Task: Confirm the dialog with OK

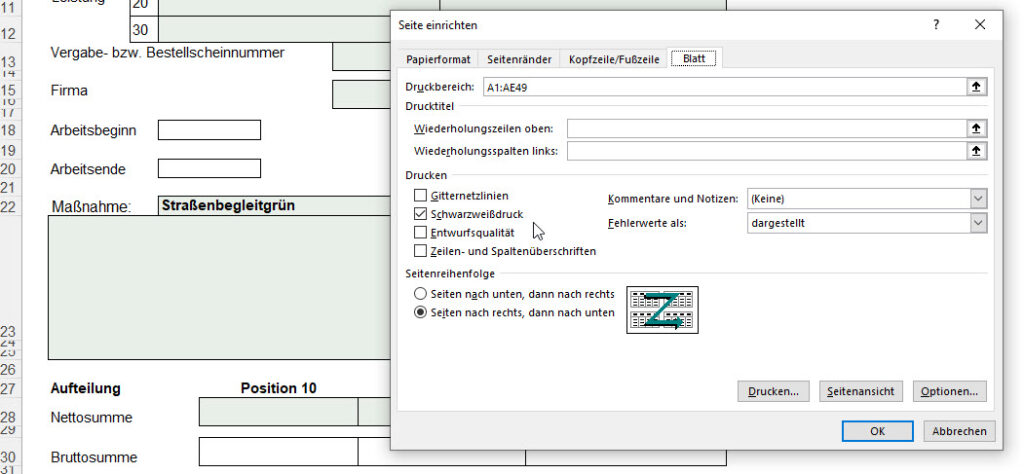Action: [x=877, y=431]
